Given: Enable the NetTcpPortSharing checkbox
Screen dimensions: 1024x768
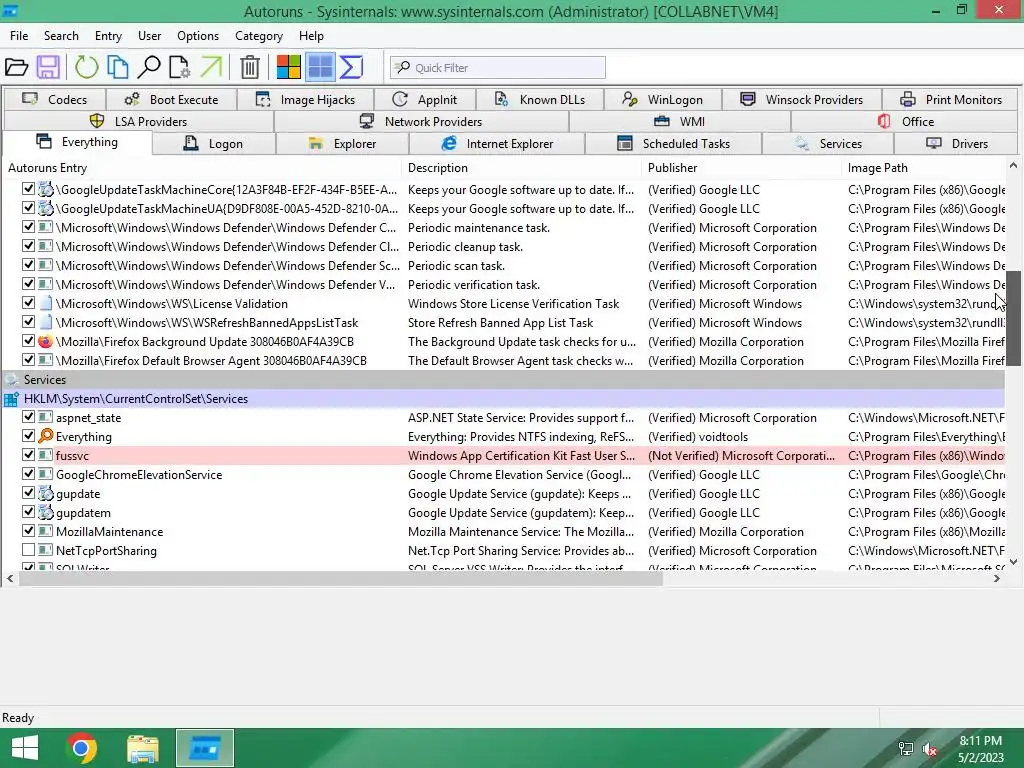Looking at the screenshot, I should 28,550.
